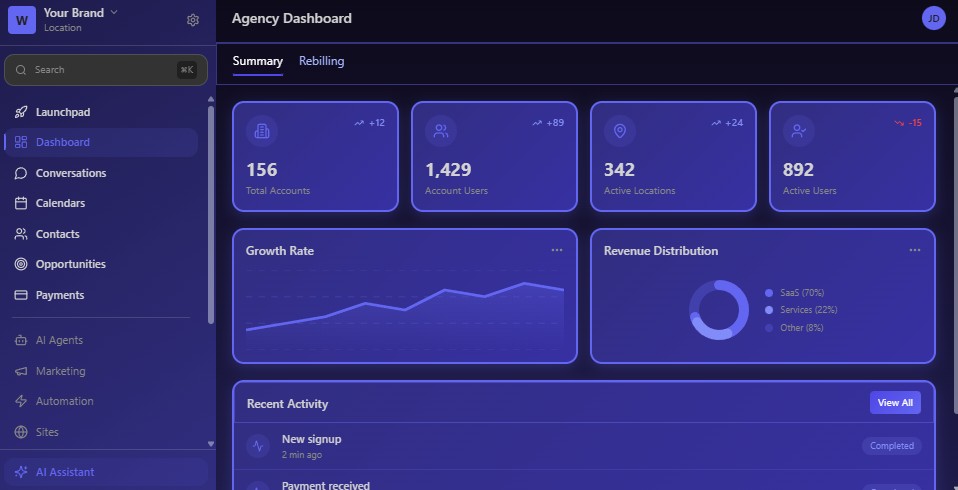Click the +12 trend indicator
The width and height of the screenshot is (958, 490).
tap(370, 123)
